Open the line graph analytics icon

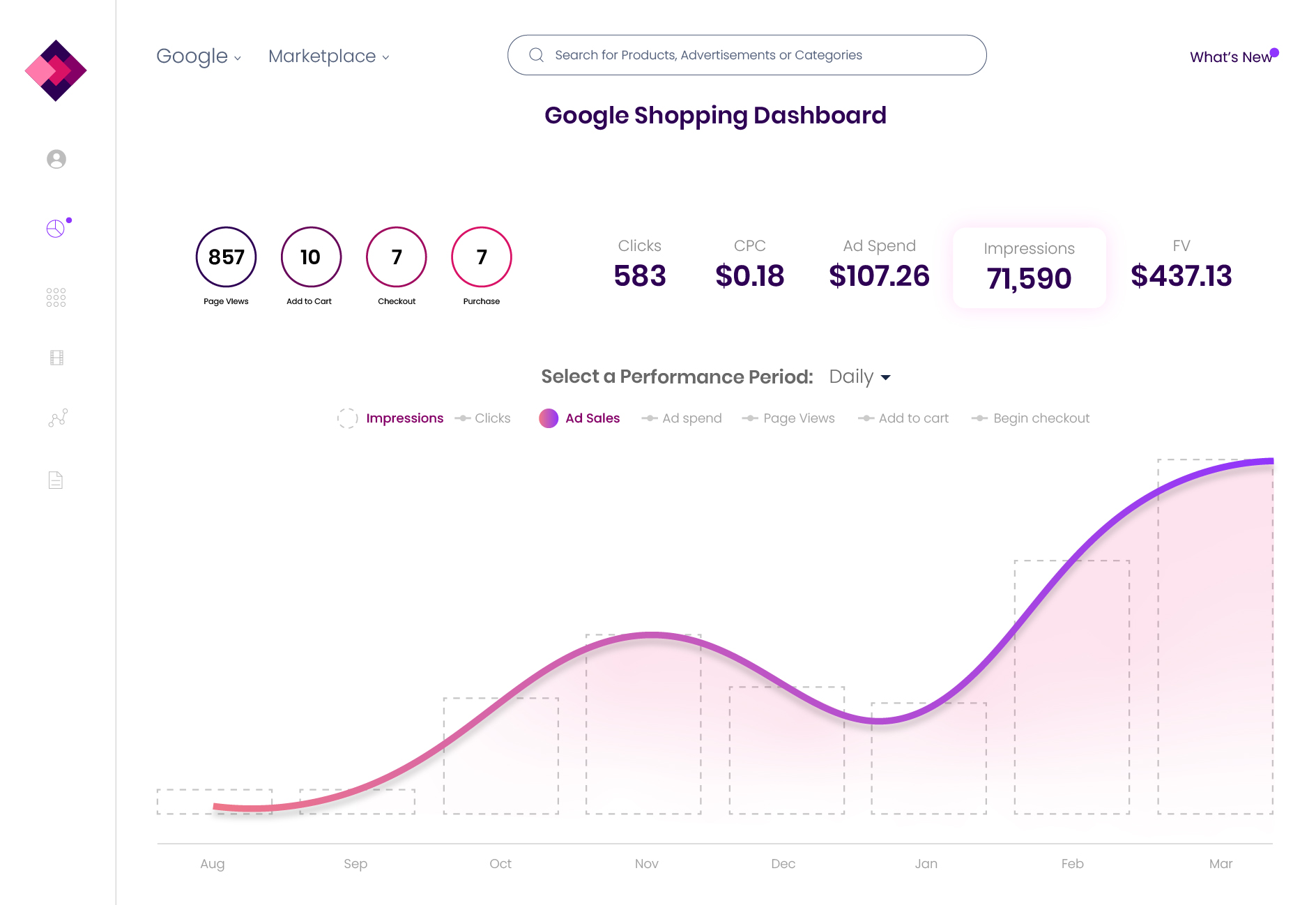[58, 418]
